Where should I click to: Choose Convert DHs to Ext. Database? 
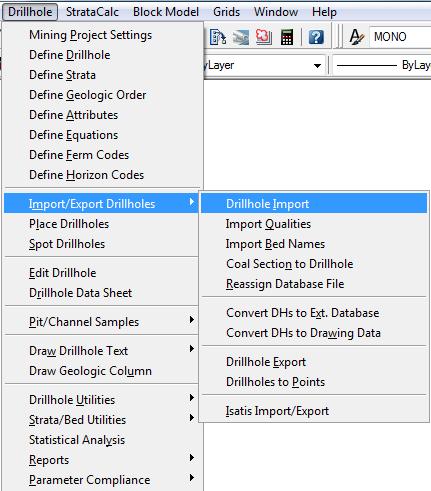click(x=314, y=313)
